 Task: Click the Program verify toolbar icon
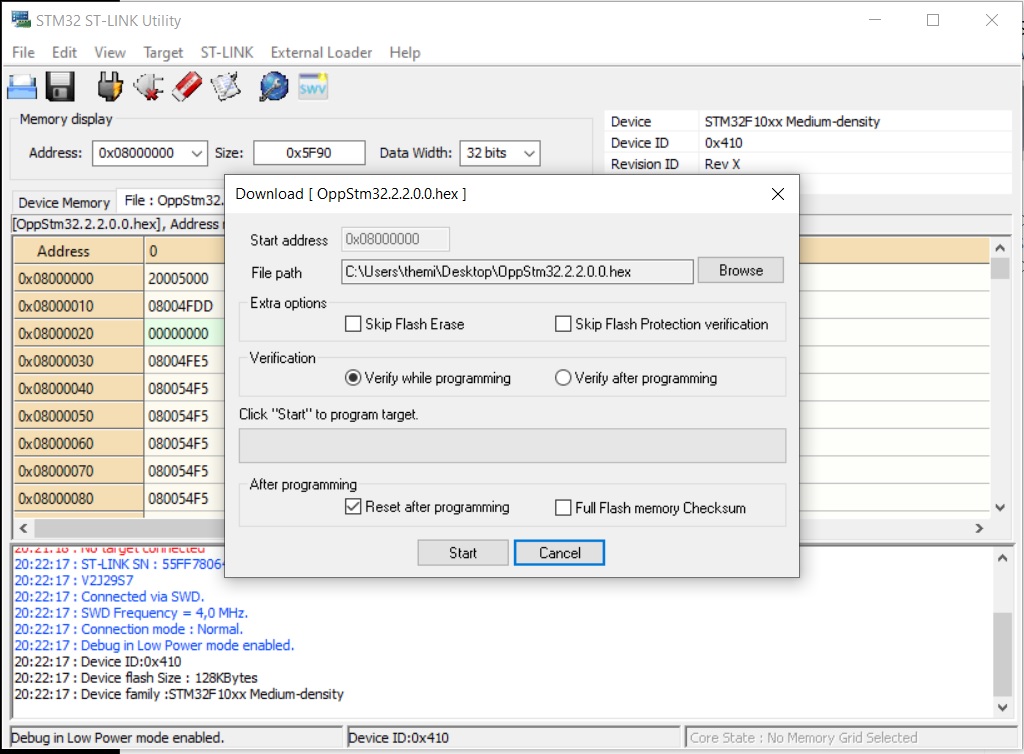226,87
